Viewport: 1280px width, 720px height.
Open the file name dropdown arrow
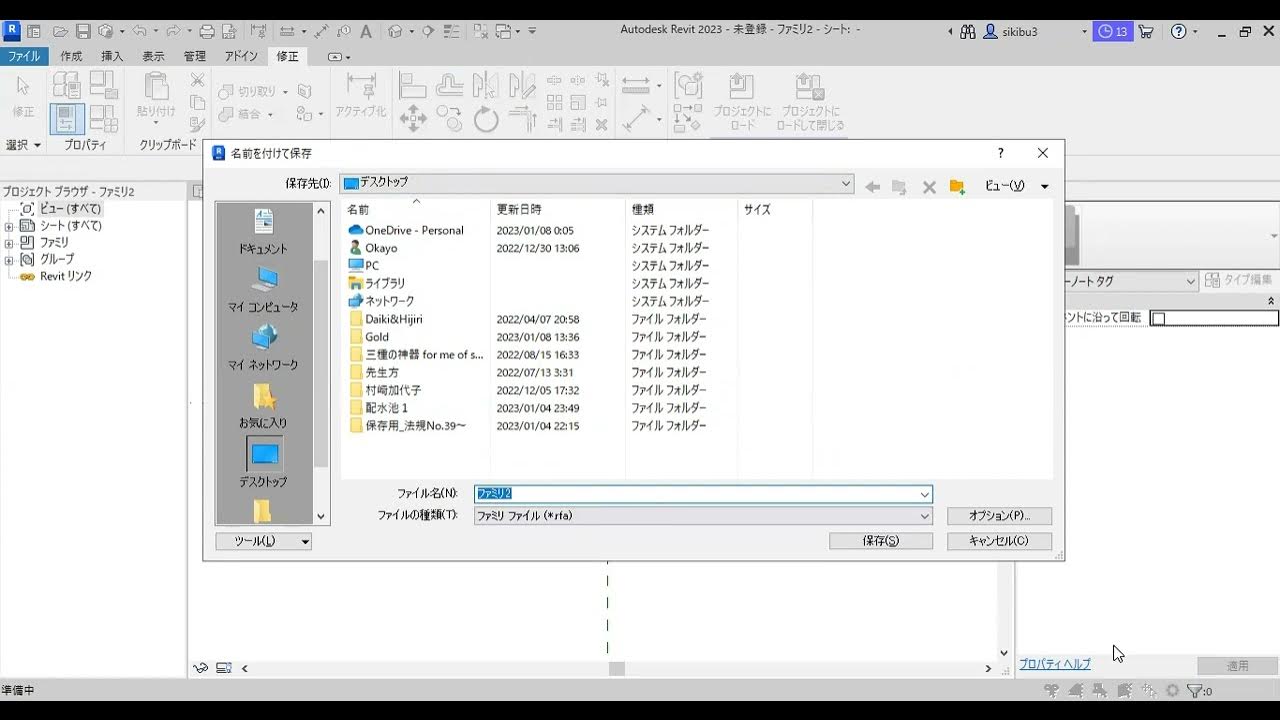click(925, 494)
